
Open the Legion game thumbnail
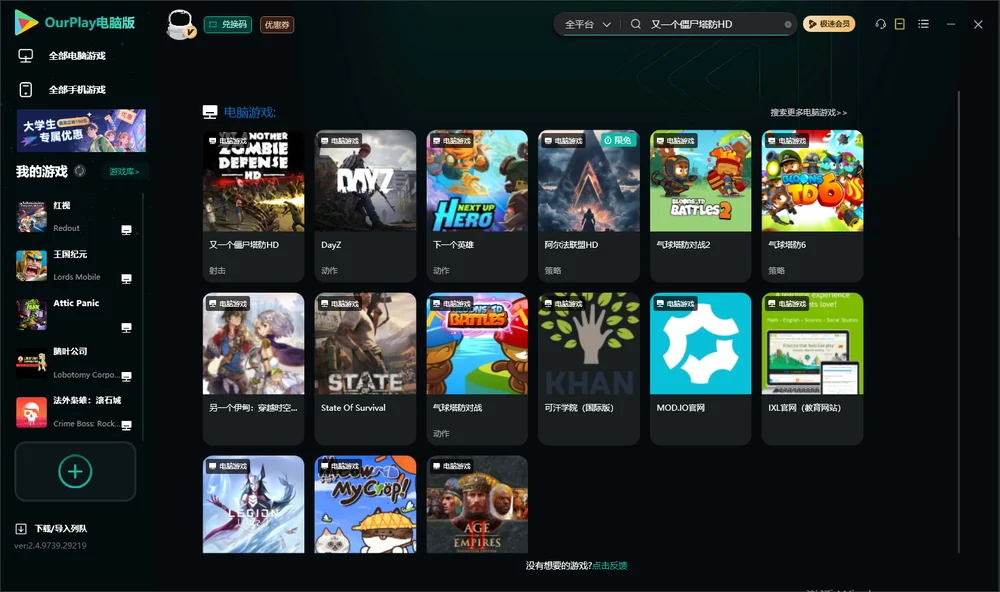253,504
